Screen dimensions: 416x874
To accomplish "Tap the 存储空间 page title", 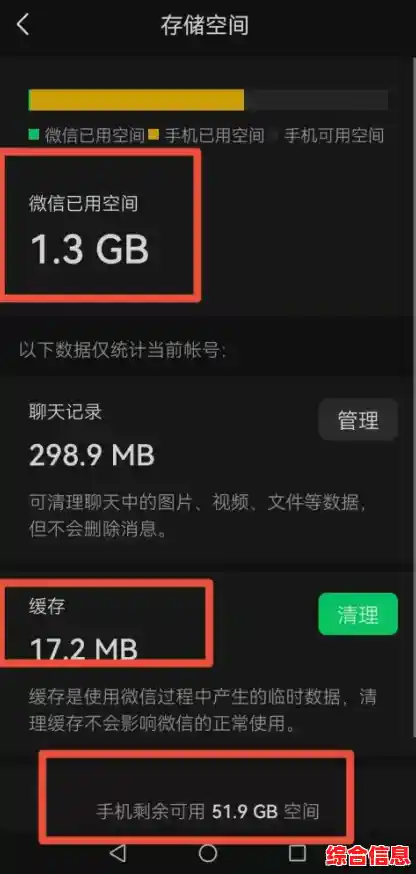I will 205,26.
